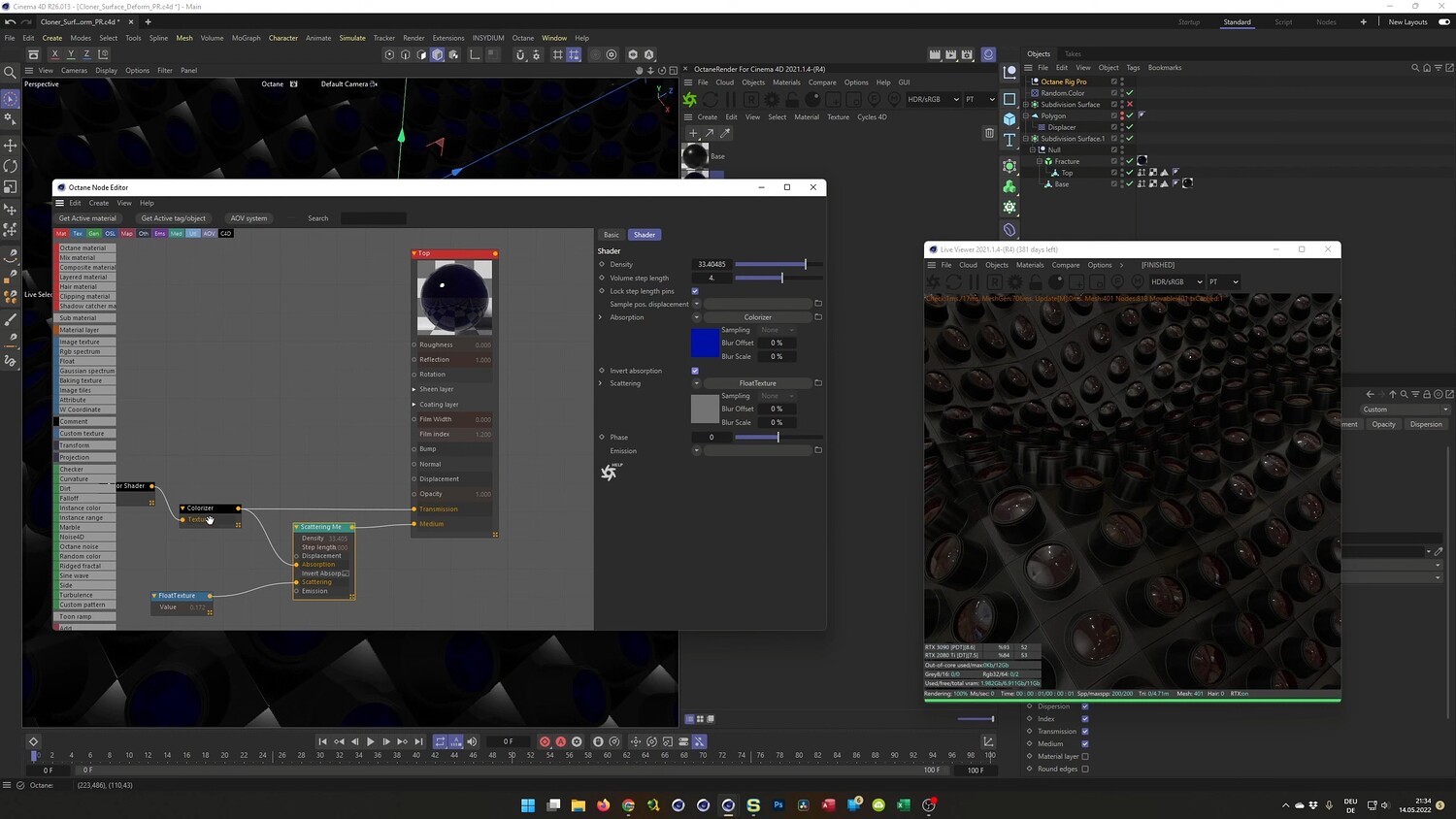
Task: Collapse the Fracture object tree
Action: pos(1040,161)
